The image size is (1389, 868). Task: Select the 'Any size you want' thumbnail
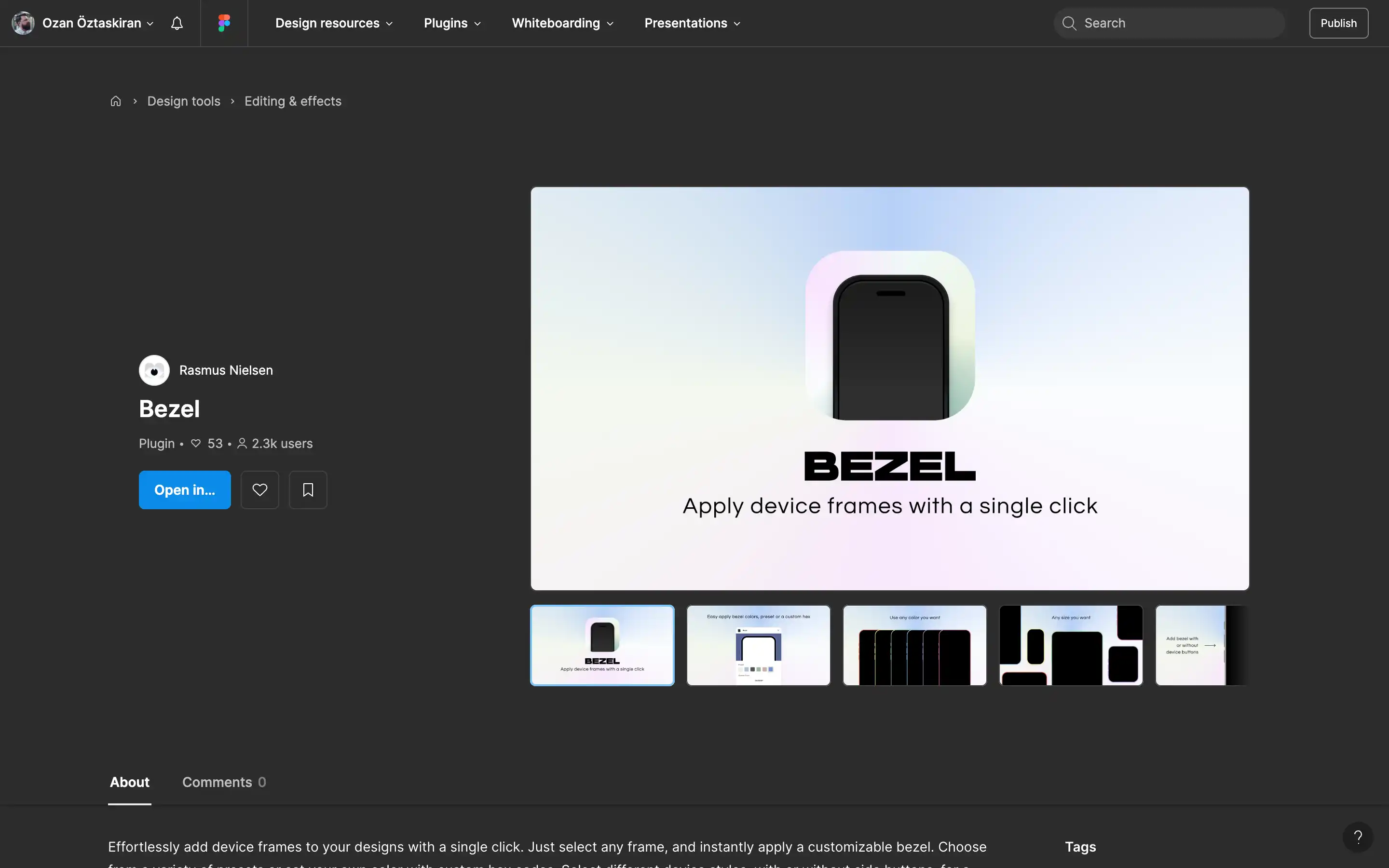1071,645
